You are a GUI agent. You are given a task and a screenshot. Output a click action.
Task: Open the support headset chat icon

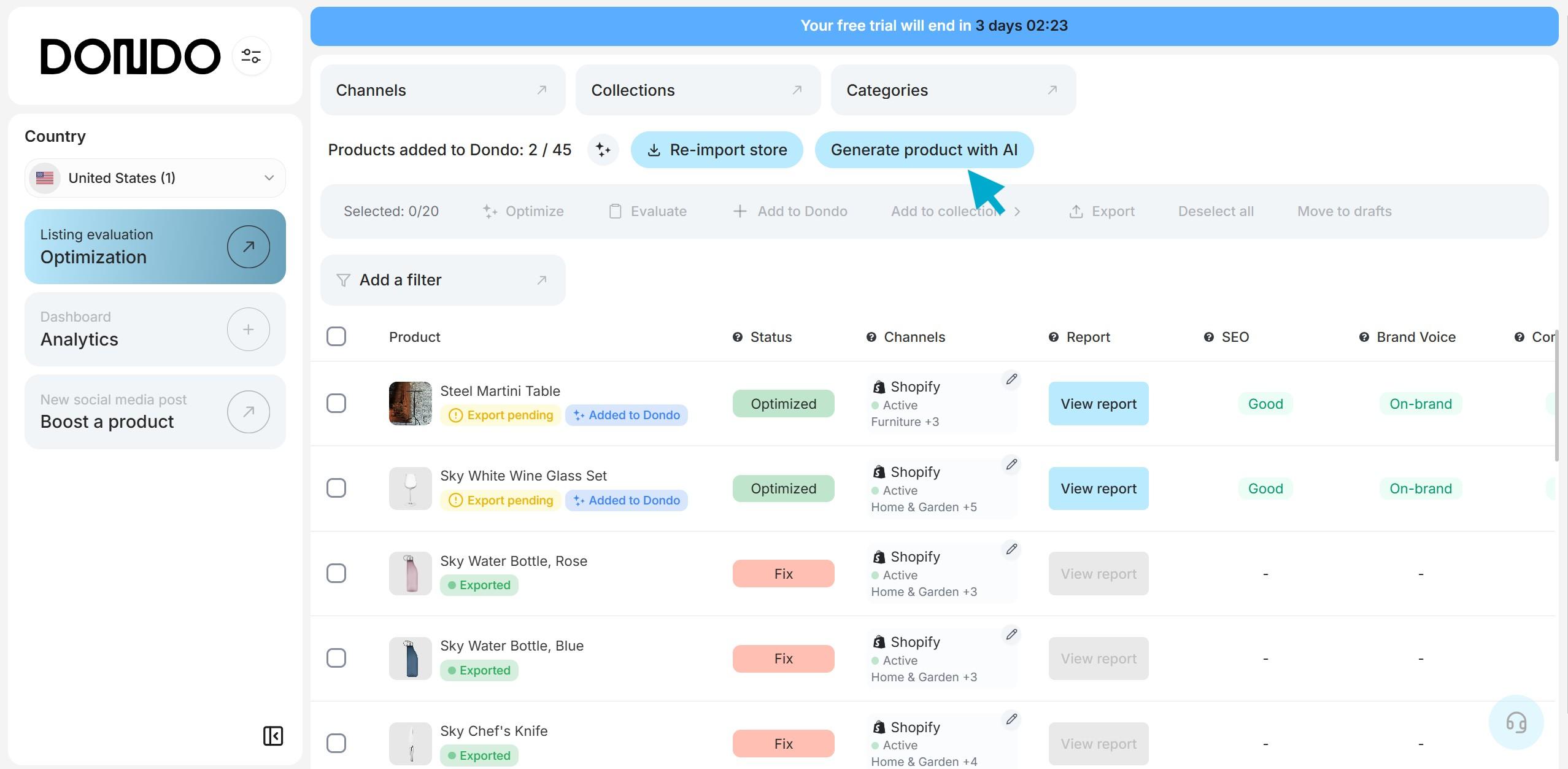click(x=1516, y=722)
